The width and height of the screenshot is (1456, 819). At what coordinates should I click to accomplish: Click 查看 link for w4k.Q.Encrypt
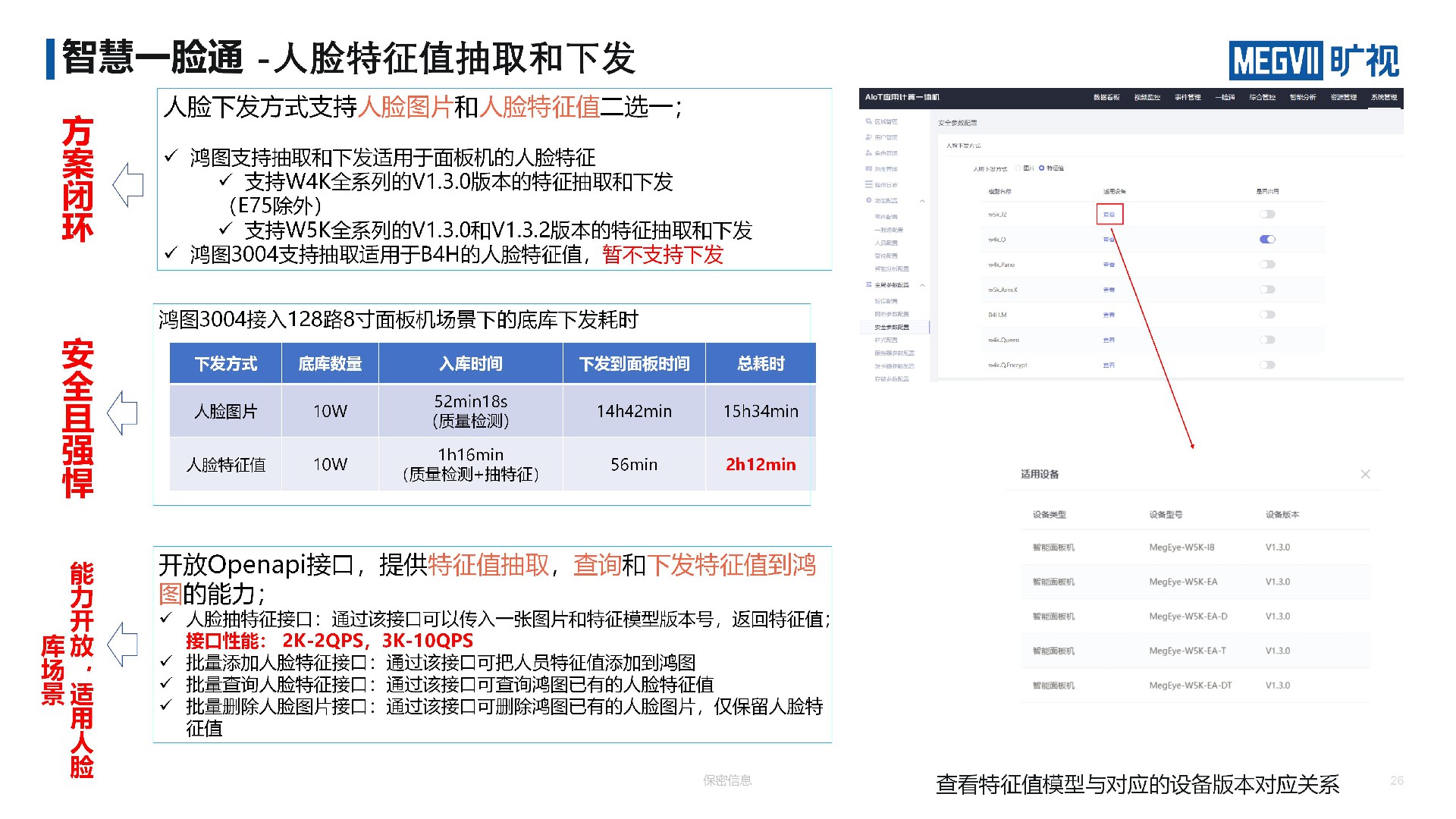(x=1109, y=365)
